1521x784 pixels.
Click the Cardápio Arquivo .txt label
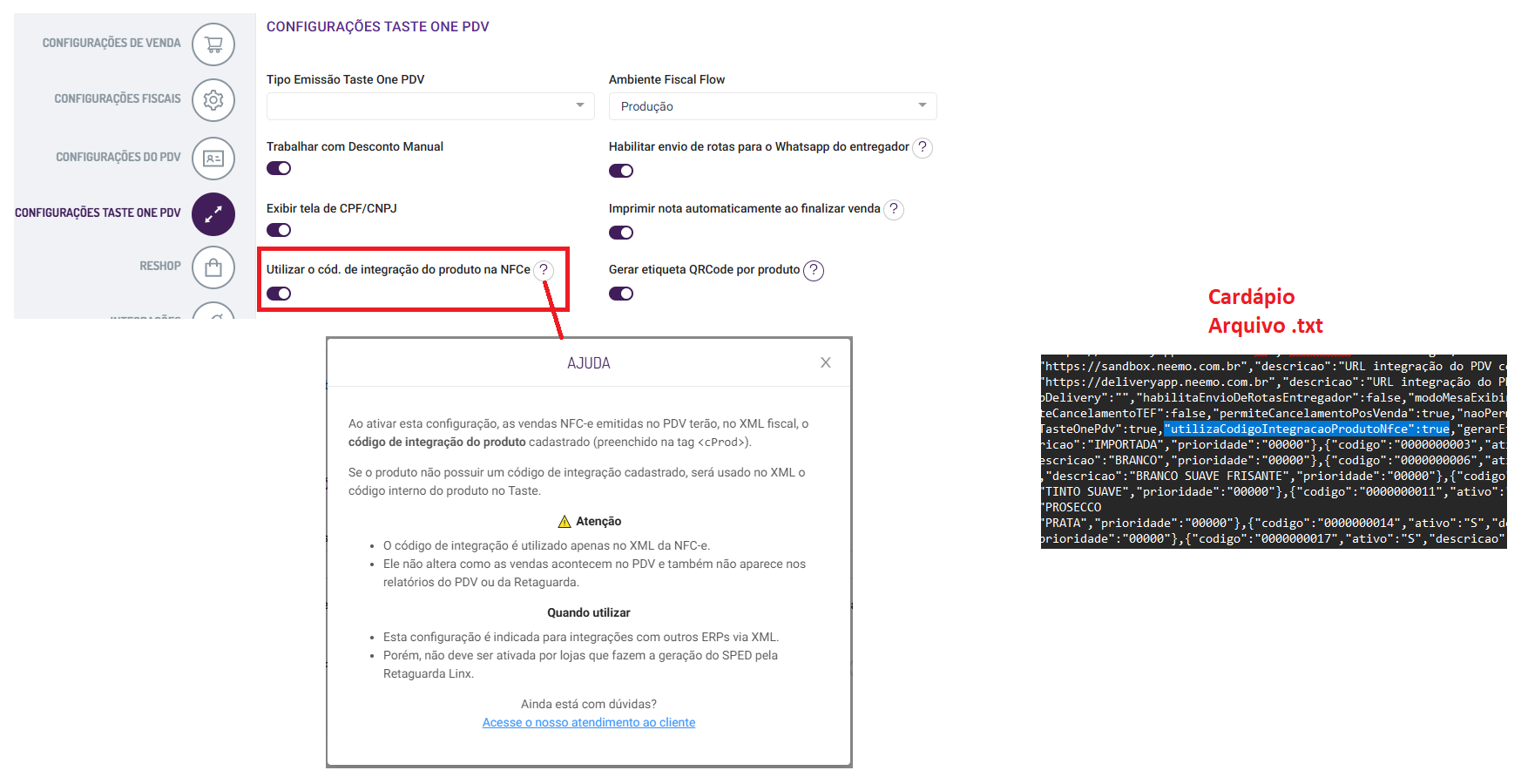click(1265, 311)
